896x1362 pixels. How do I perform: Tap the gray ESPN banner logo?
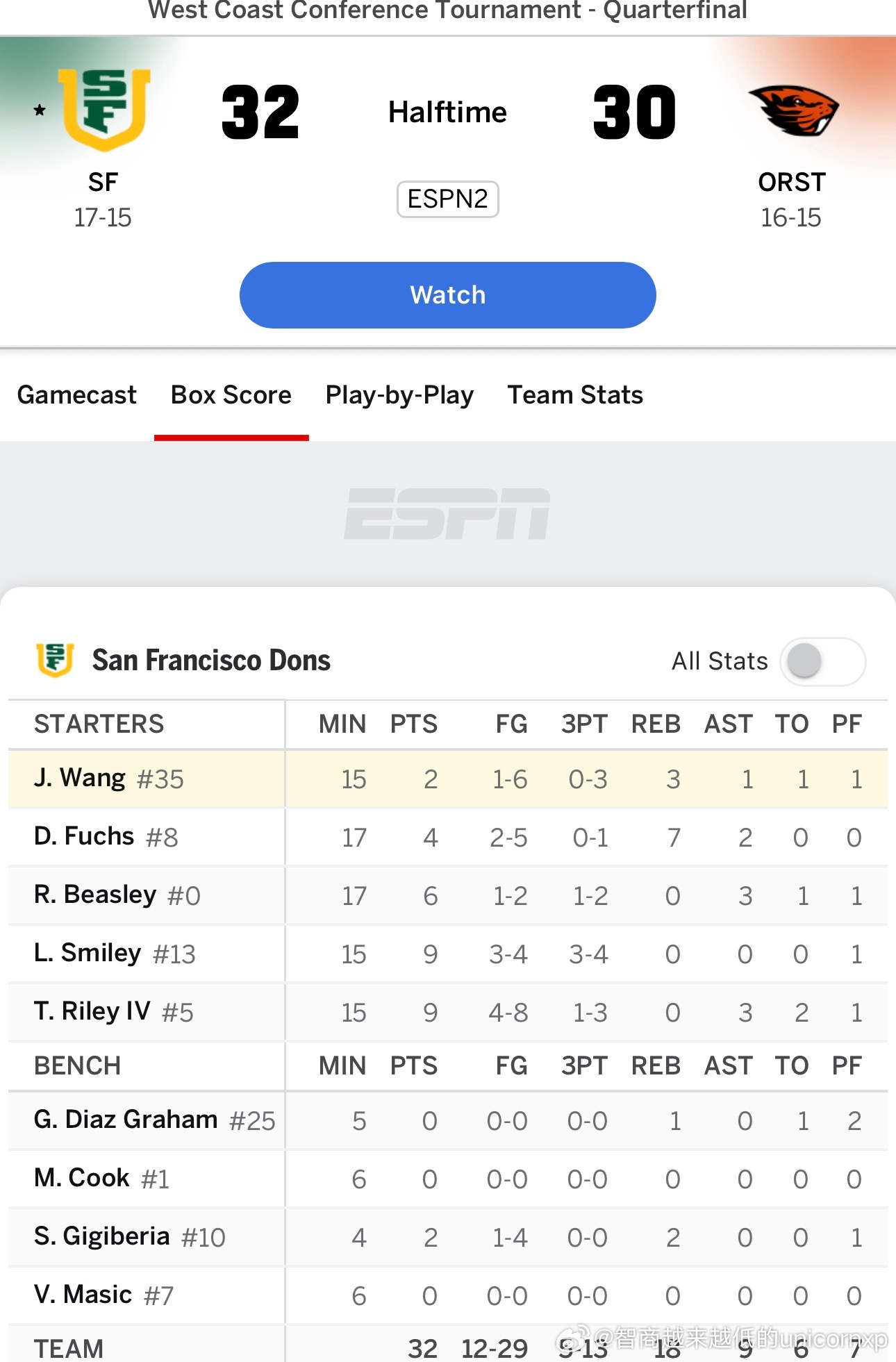pyautogui.click(x=447, y=514)
